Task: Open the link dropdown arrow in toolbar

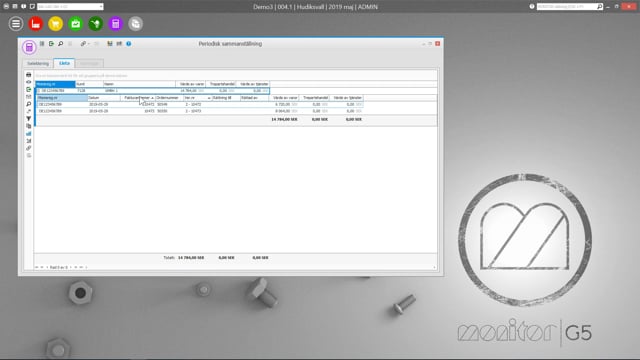Action: (x=89, y=44)
